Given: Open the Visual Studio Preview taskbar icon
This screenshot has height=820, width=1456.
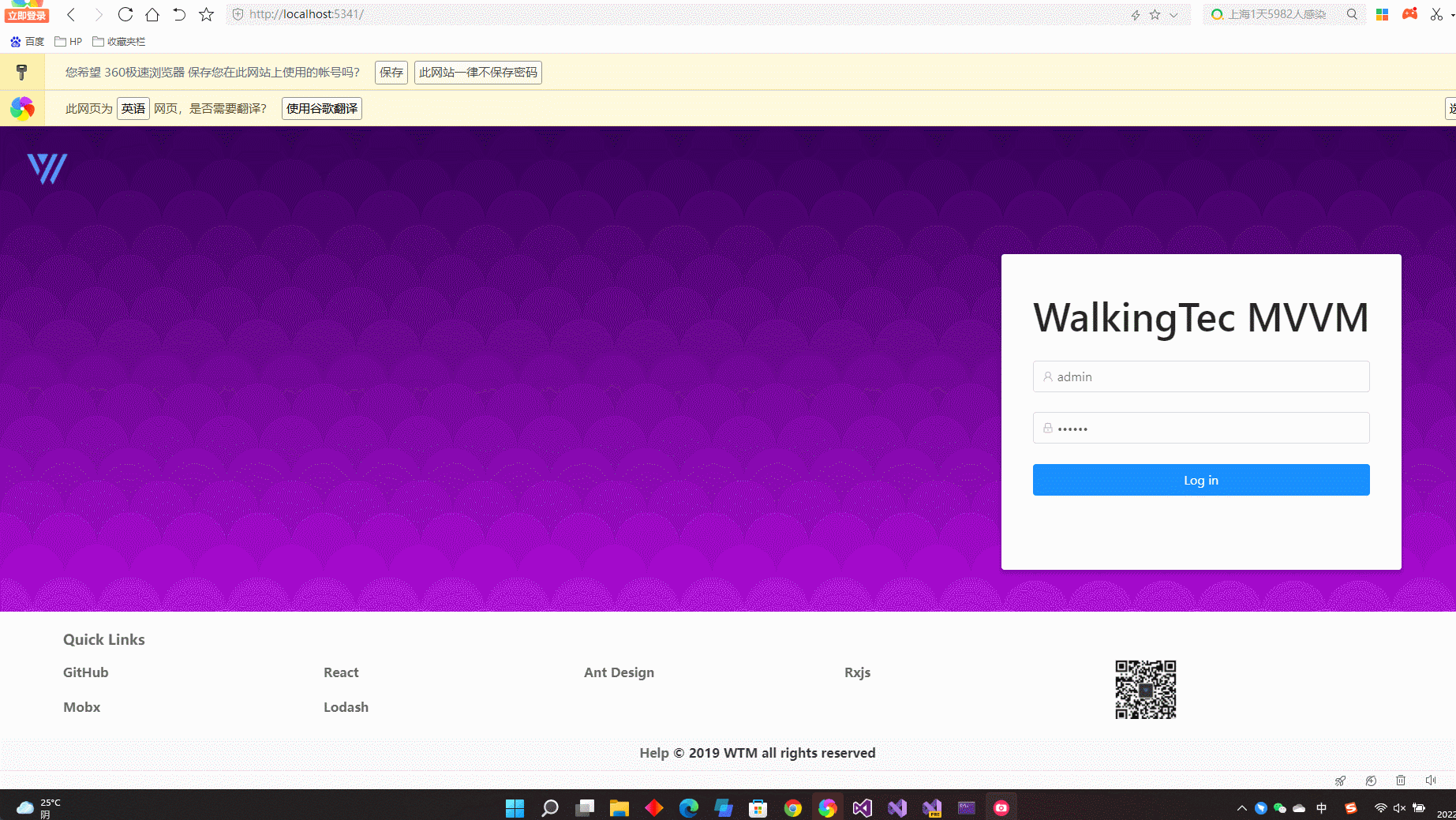Looking at the screenshot, I should pyautogui.click(x=932, y=808).
